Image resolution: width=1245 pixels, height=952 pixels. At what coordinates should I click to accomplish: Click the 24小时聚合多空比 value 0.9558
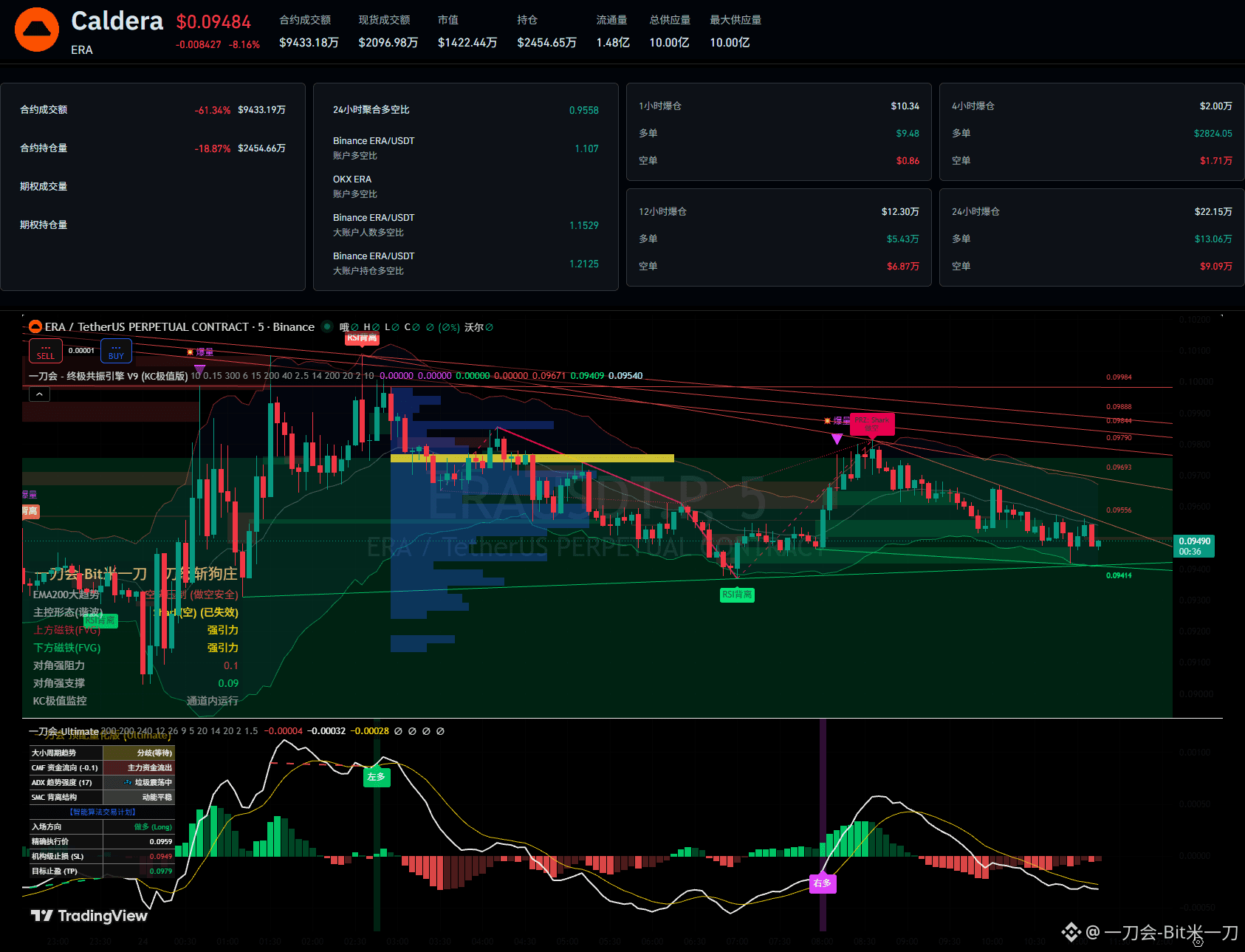tap(584, 110)
